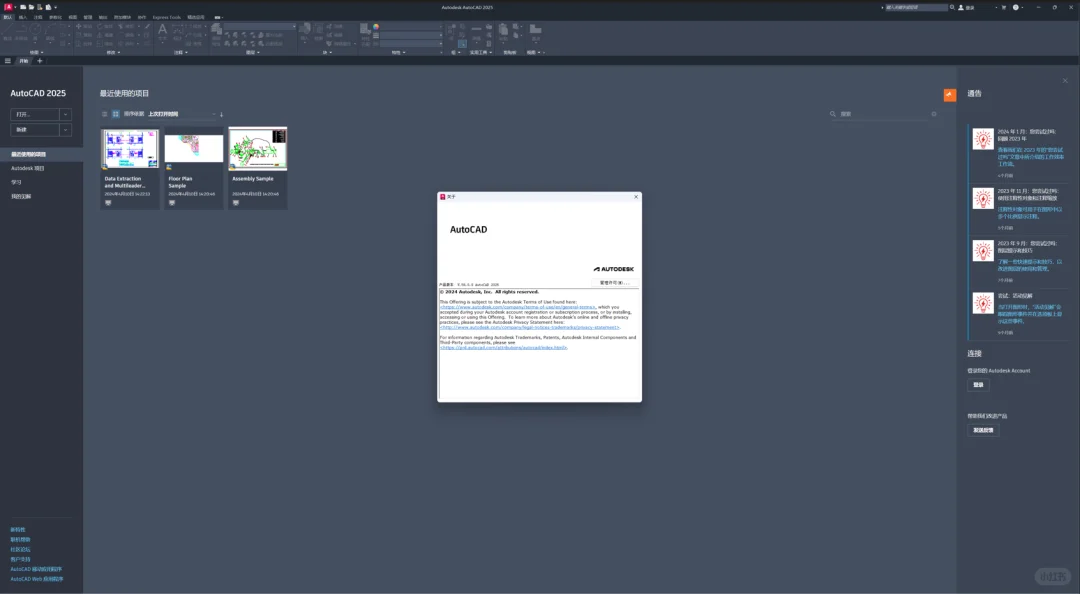Toggle the orange pin on the recent projects header

949,94
